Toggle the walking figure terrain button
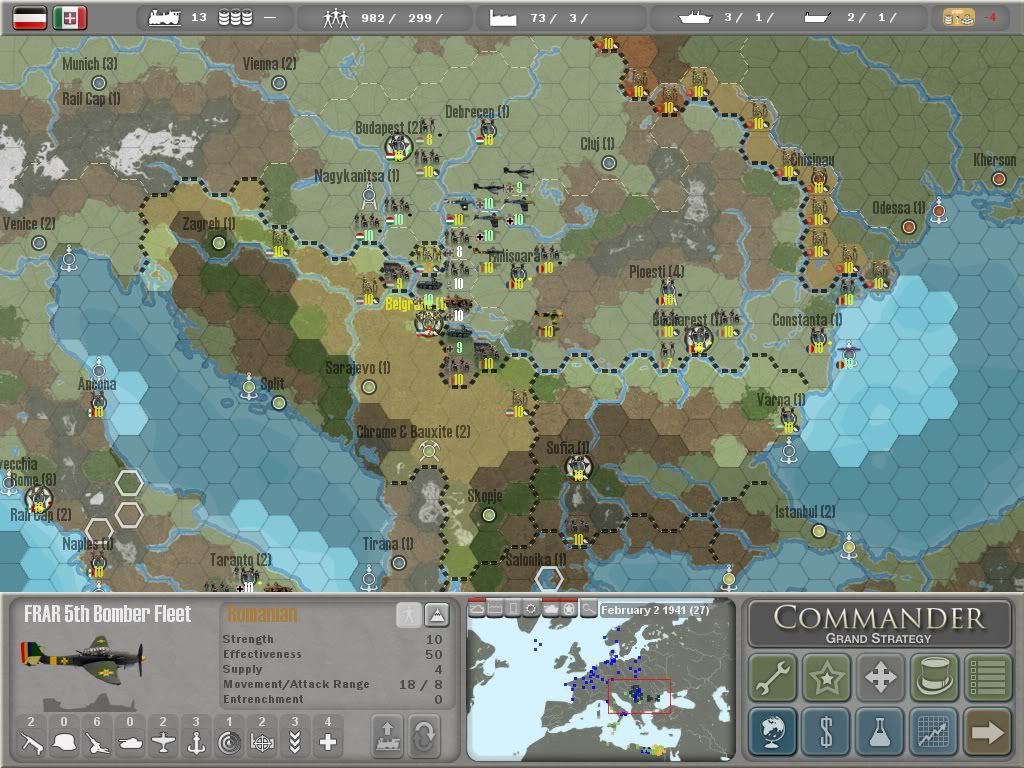This screenshot has width=1024, height=768. coord(408,615)
